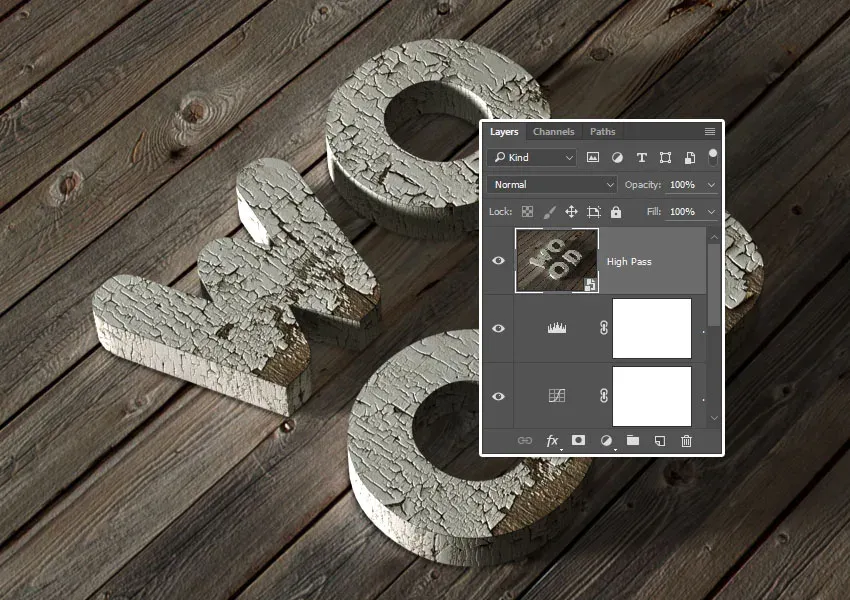Screen dimensions: 850x600
Task: Switch to the Paths tab
Action: point(602,132)
